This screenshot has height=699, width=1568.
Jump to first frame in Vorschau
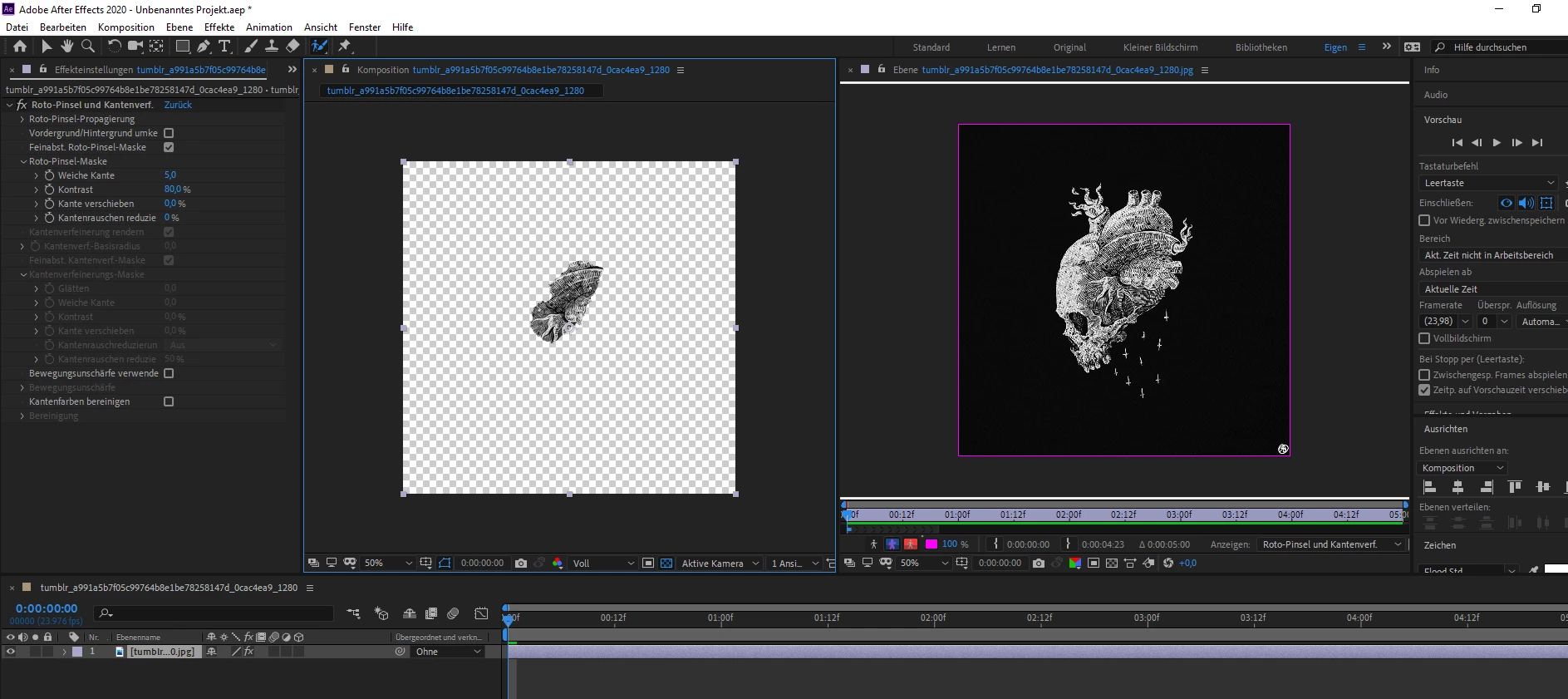point(1457,142)
